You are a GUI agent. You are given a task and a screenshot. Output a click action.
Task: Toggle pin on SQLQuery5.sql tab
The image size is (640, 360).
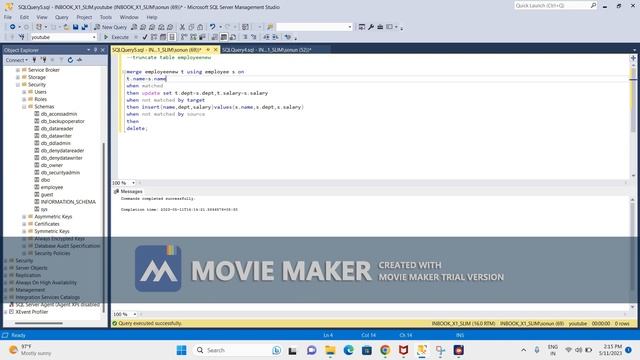point(208,50)
